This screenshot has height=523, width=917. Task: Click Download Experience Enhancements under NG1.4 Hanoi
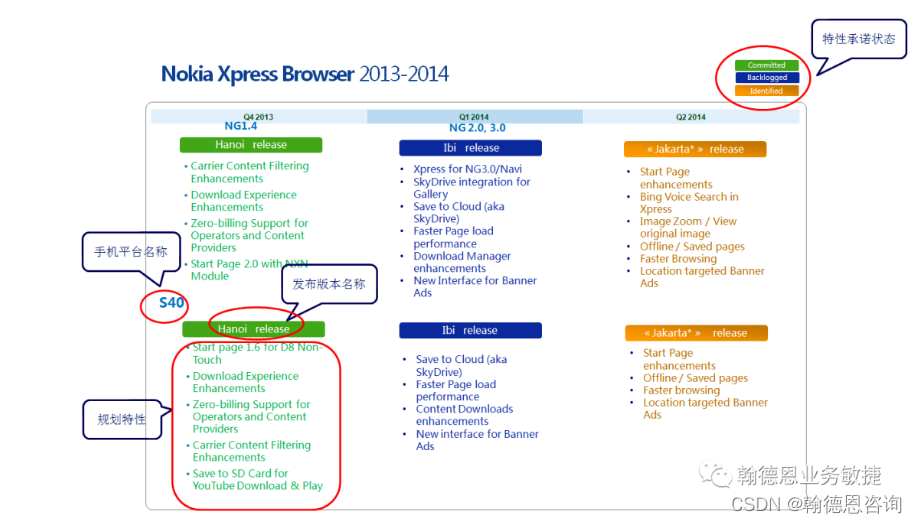[x=243, y=201]
